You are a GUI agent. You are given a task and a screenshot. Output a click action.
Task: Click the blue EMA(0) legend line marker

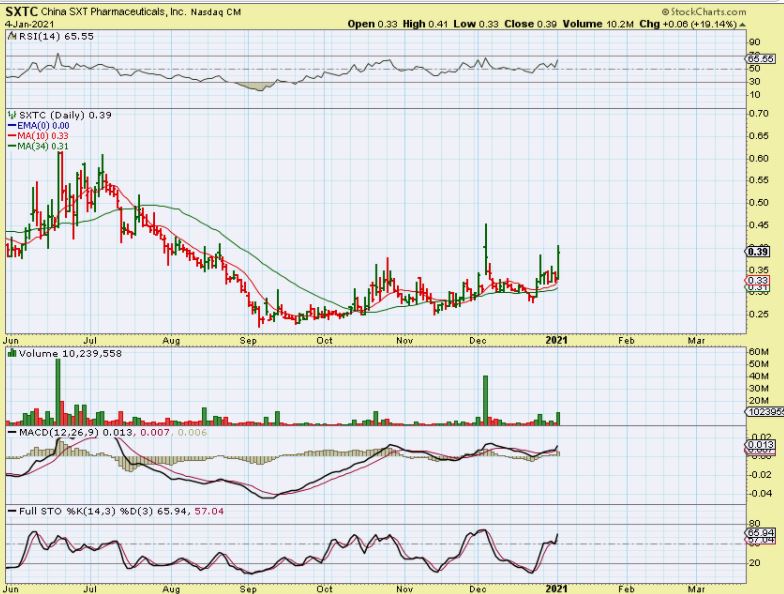coord(12,126)
